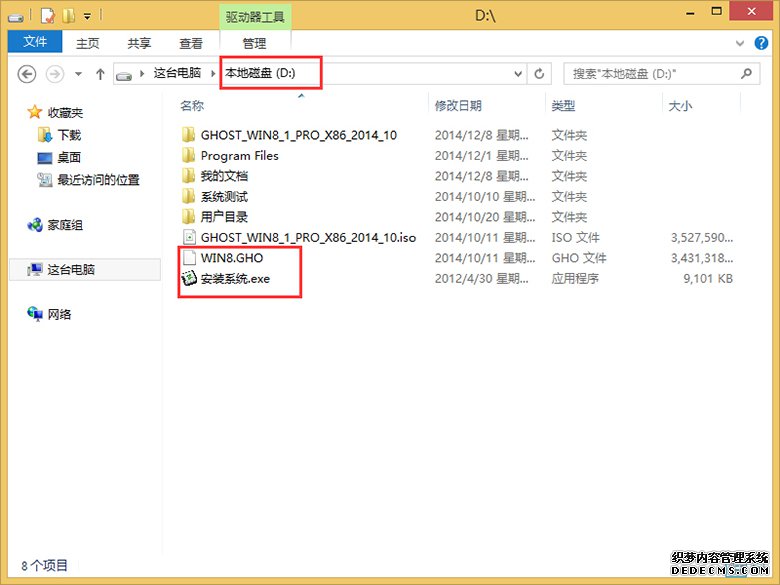780x585 pixels.
Task: Open 下载 in the navigation pane
Action: (x=69, y=135)
